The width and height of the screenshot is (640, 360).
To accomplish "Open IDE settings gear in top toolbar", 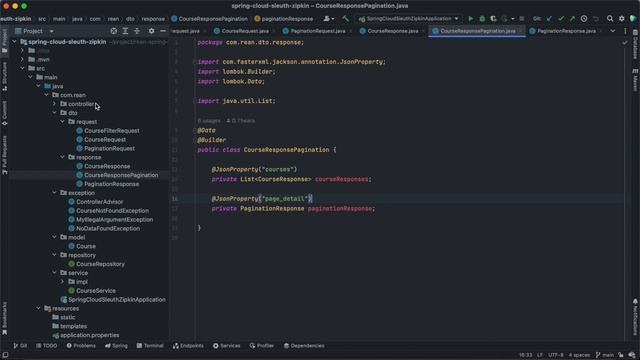I will (622, 19).
